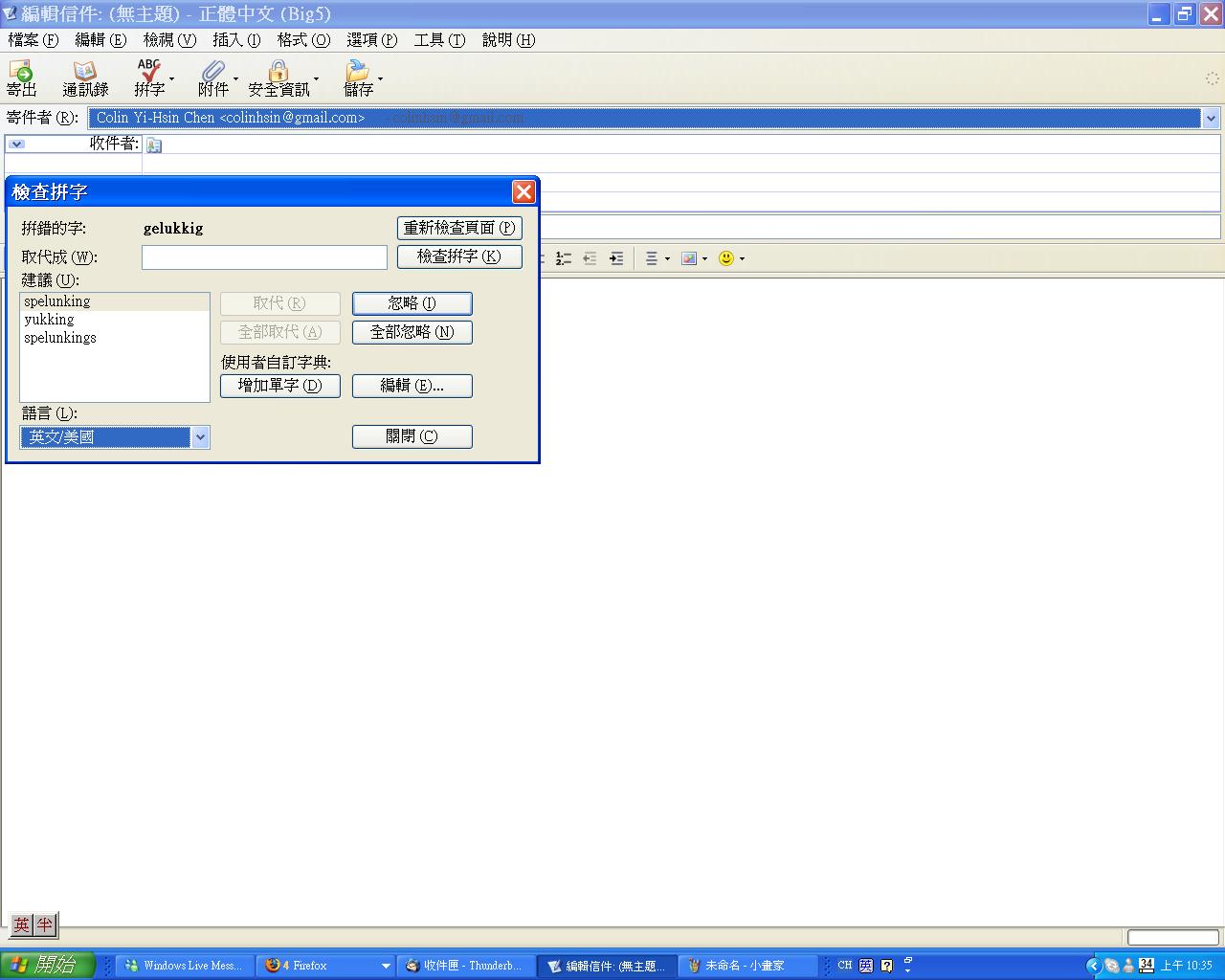This screenshot has height=980, width=1225.
Task: Click the numbered list formatting icon
Action: [564, 258]
